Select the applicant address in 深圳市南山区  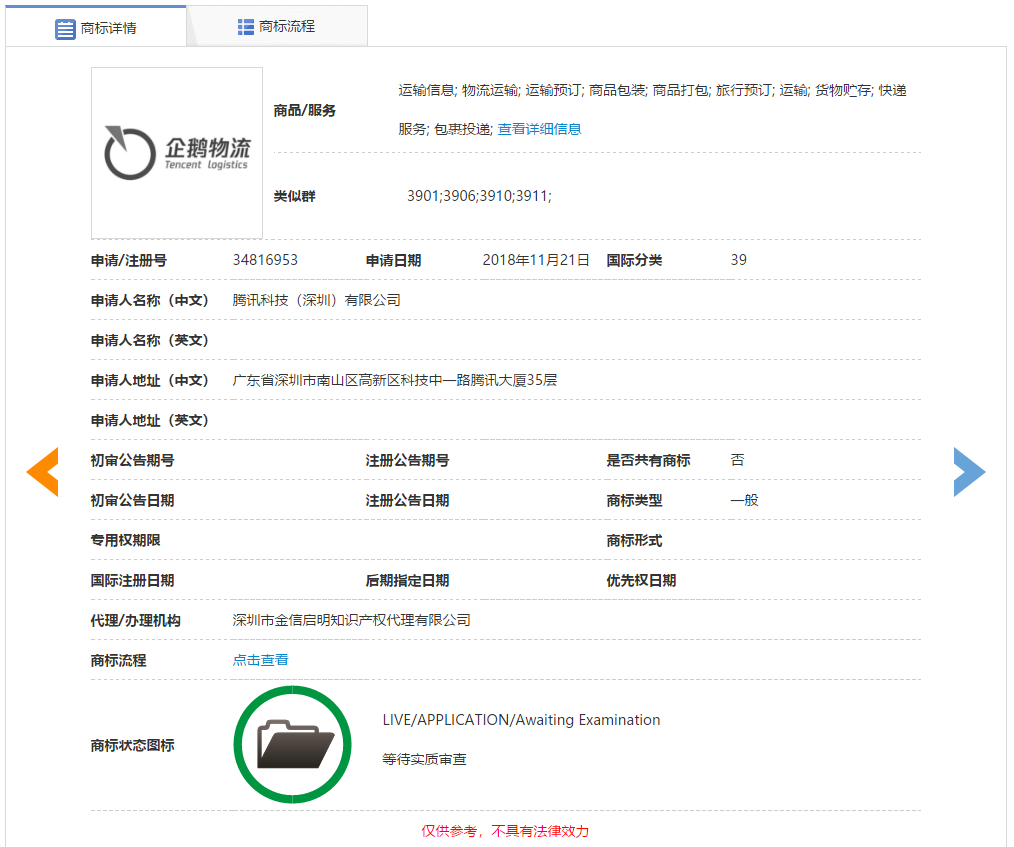[394, 380]
